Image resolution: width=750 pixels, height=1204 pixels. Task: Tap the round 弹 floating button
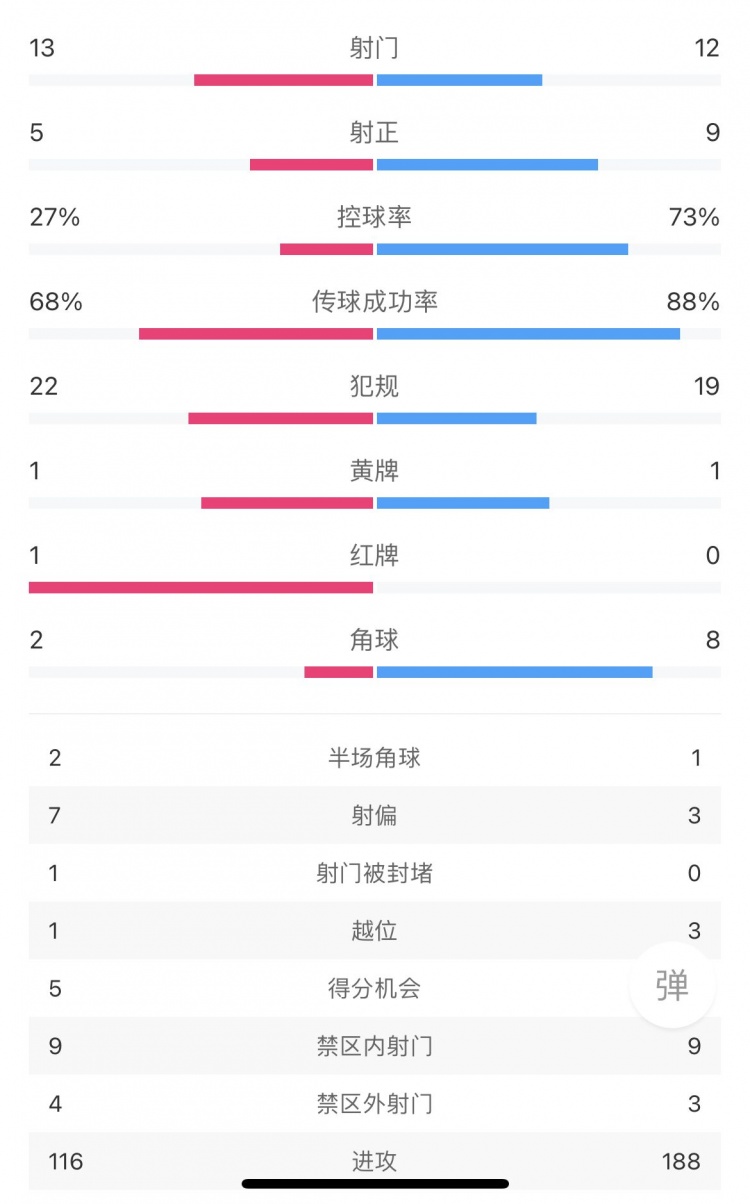pyautogui.click(x=672, y=985)
